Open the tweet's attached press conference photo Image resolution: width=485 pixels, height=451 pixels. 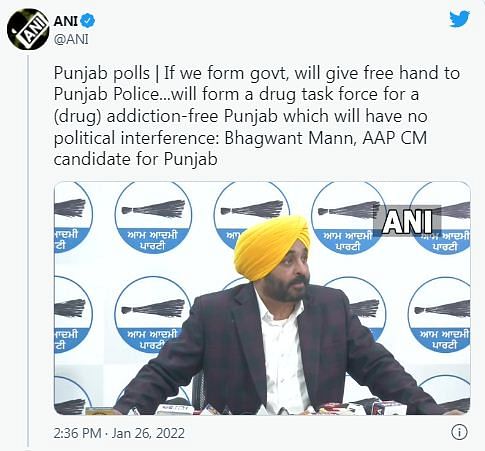click(x=262, y=298)
